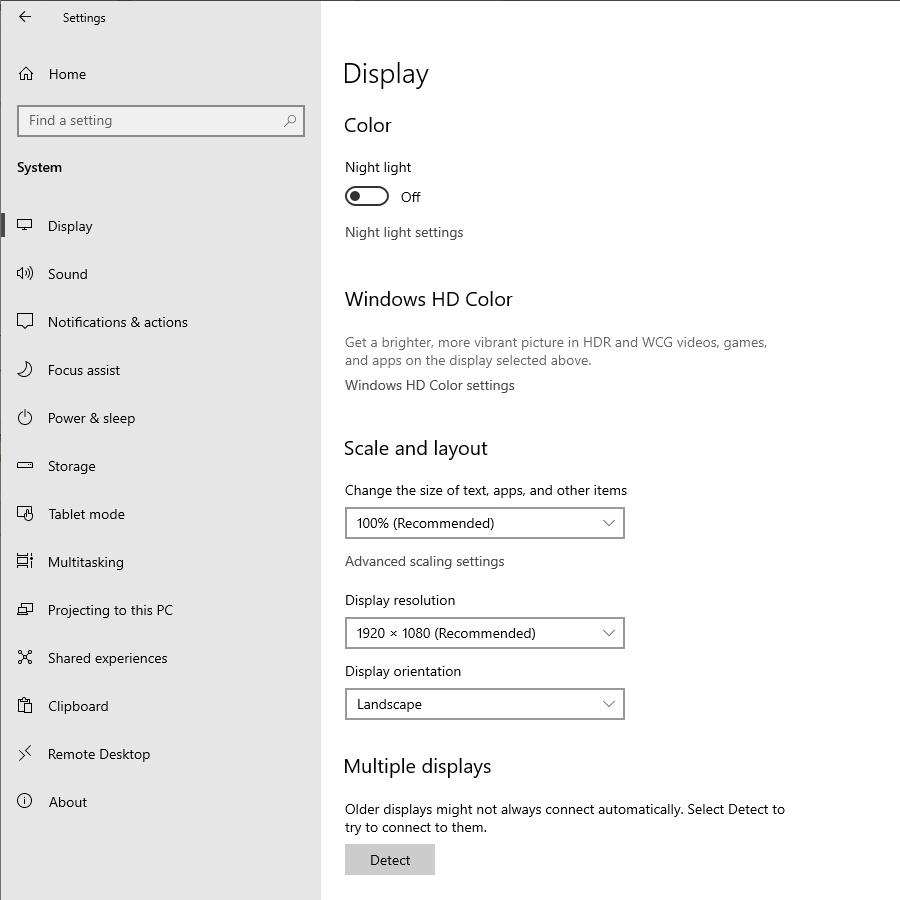Select Storage in the sidebar
This screenshot has width=900, height=900.
161,466
